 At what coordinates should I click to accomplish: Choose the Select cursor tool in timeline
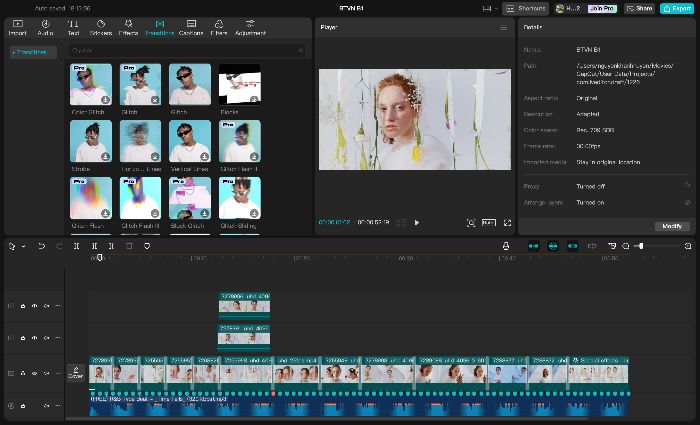coord(12,246)
